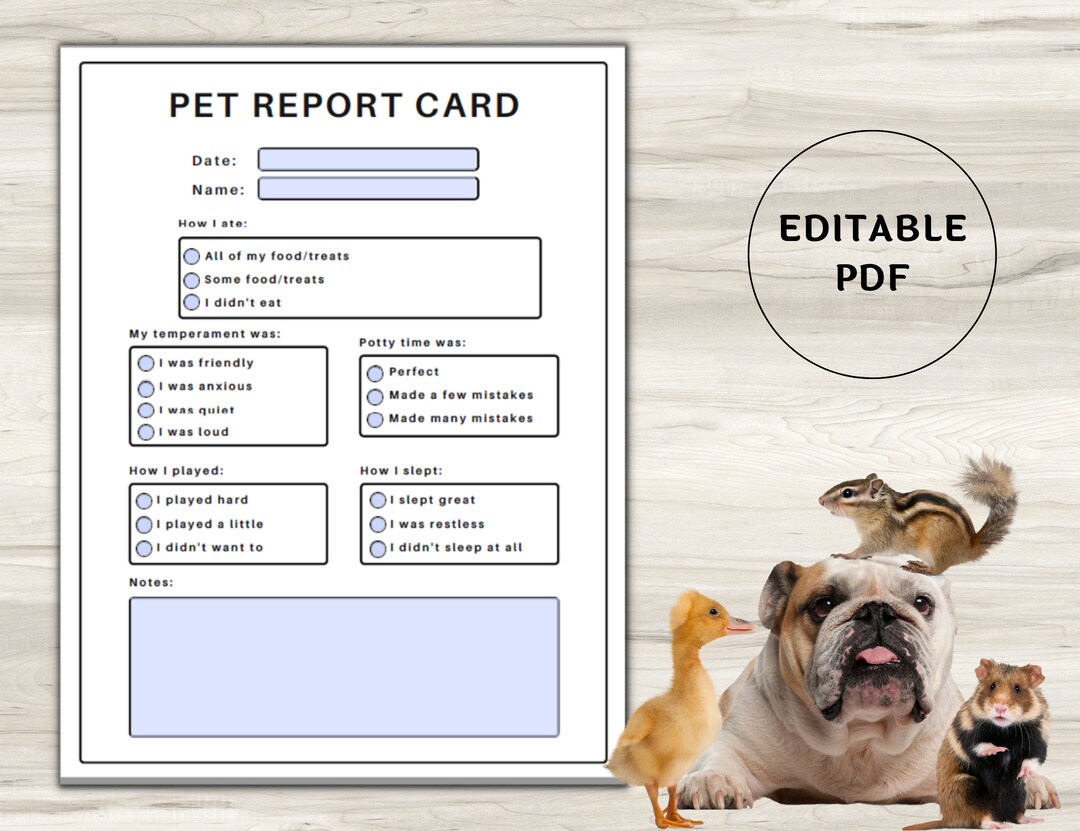Select 'I didn't want to' radio button
The width and height of the screenshot is (1080, 831).
pyautogui.click(x=144, y=547)
